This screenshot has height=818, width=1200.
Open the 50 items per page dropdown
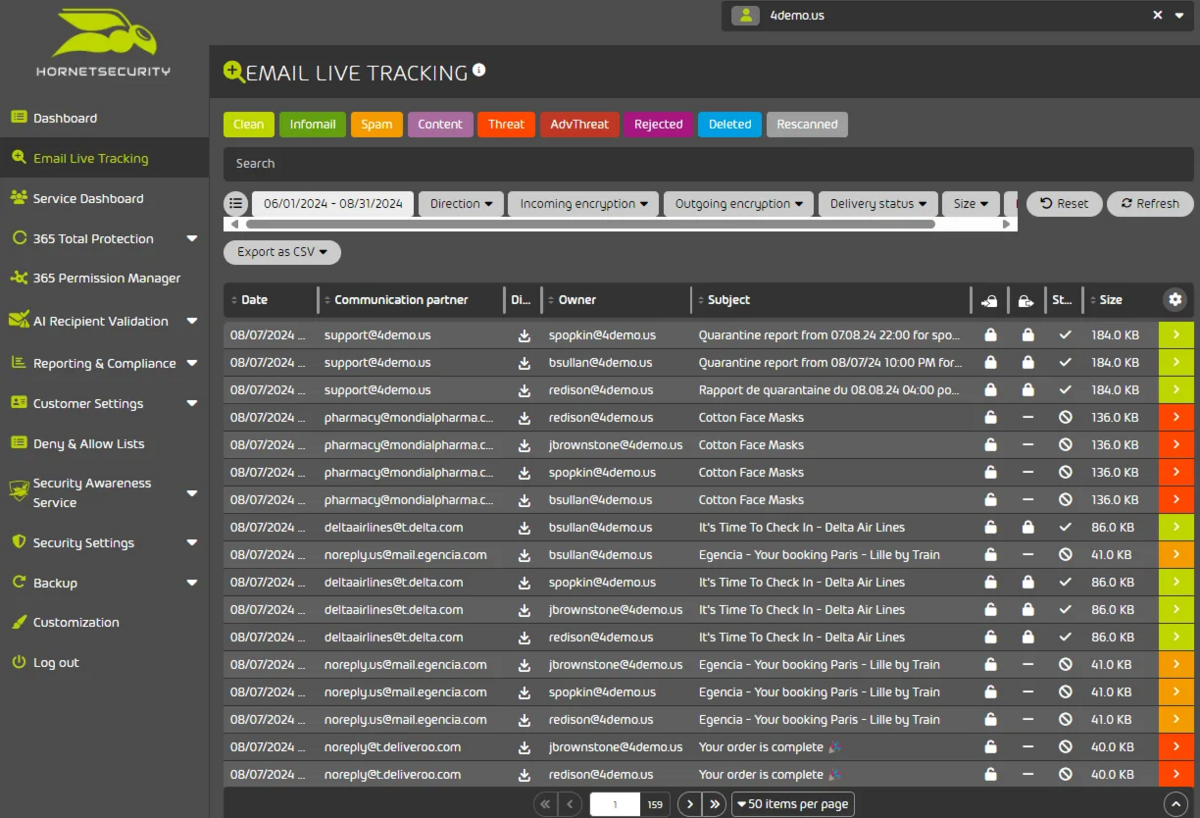[x=792, y=804]
